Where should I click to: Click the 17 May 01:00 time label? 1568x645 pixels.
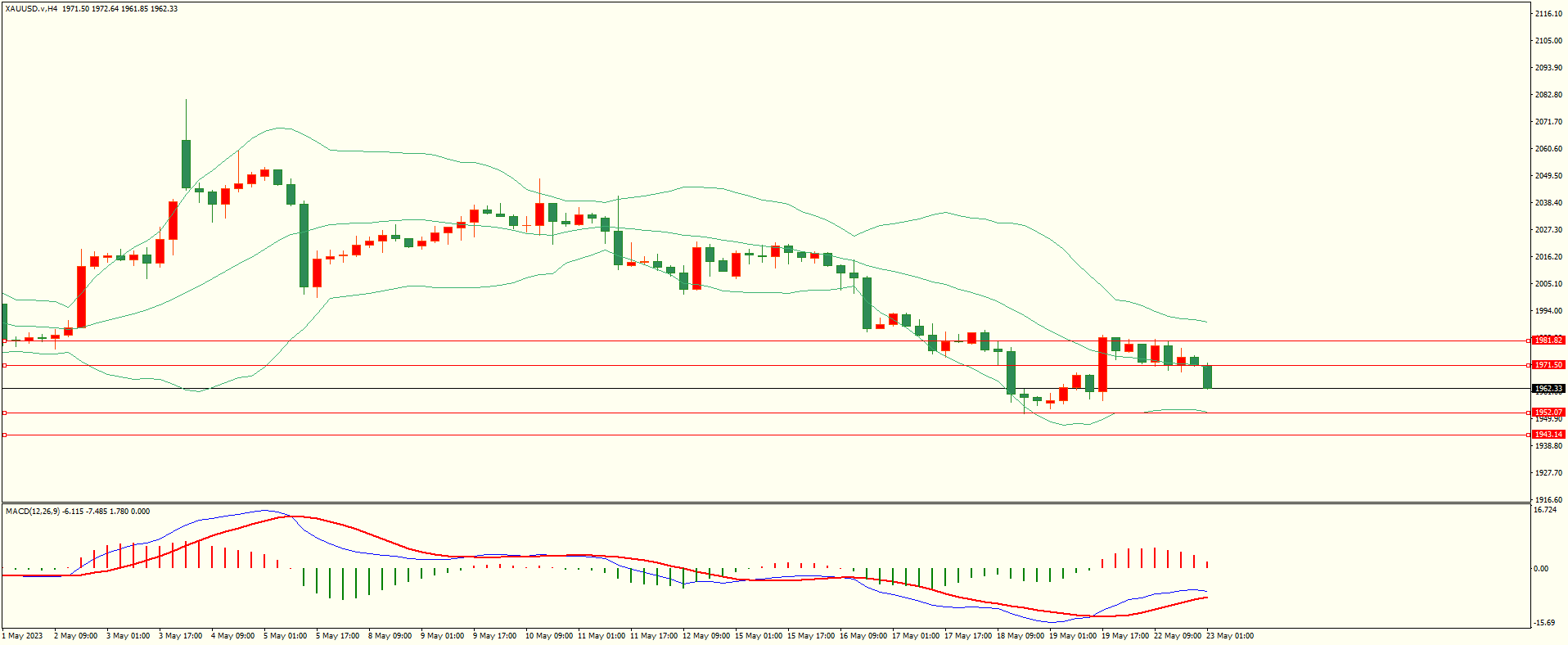(916, 636)
